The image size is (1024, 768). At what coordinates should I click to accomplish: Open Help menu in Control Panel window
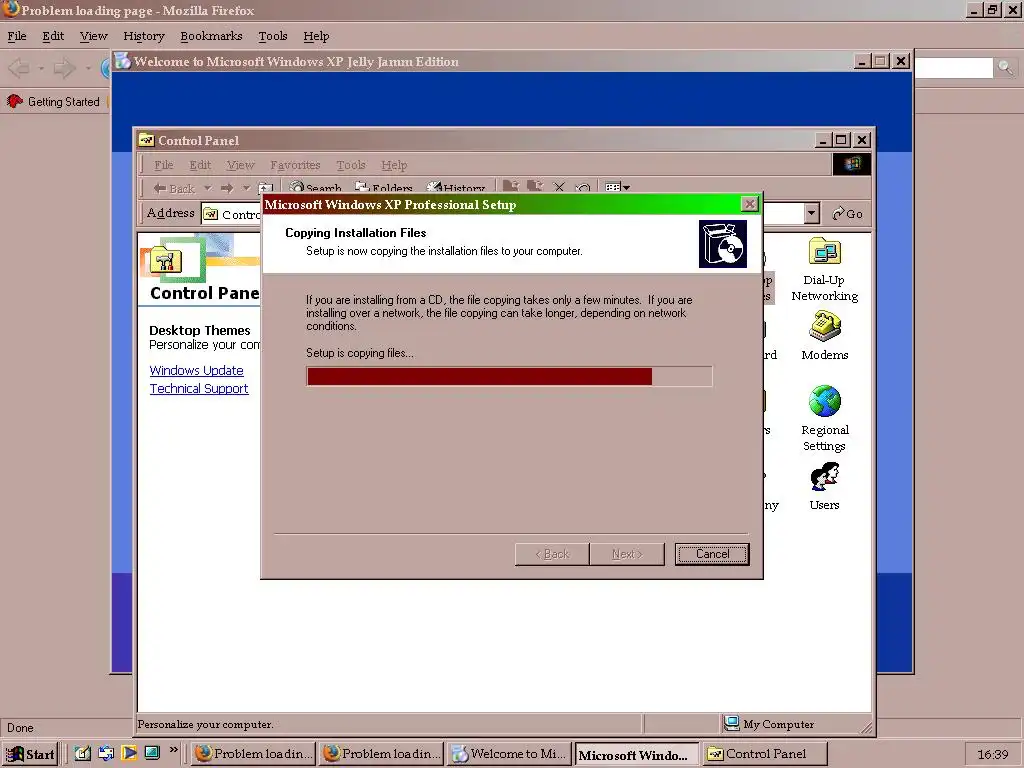[394, 165]
